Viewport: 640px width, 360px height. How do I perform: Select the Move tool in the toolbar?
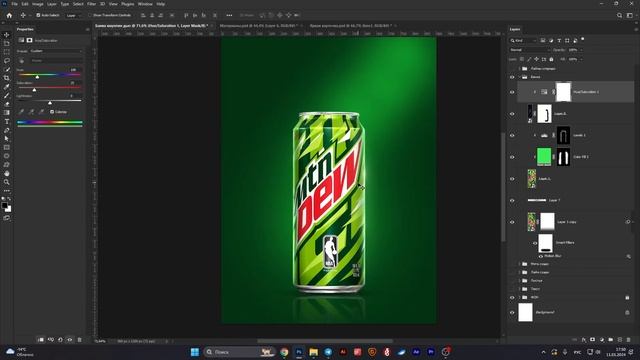click(7, 35)
